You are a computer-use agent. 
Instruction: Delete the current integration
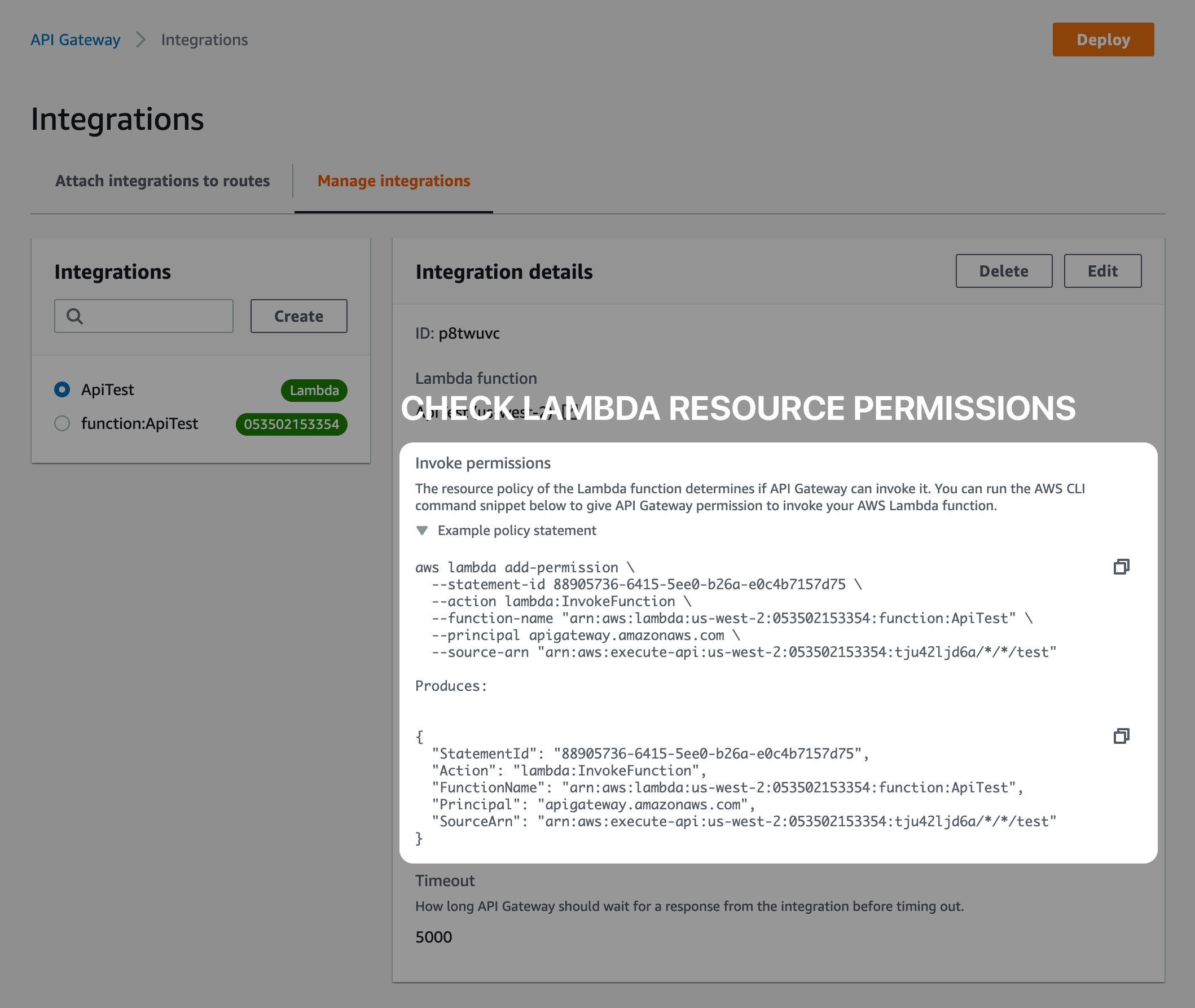(1004, 271)
